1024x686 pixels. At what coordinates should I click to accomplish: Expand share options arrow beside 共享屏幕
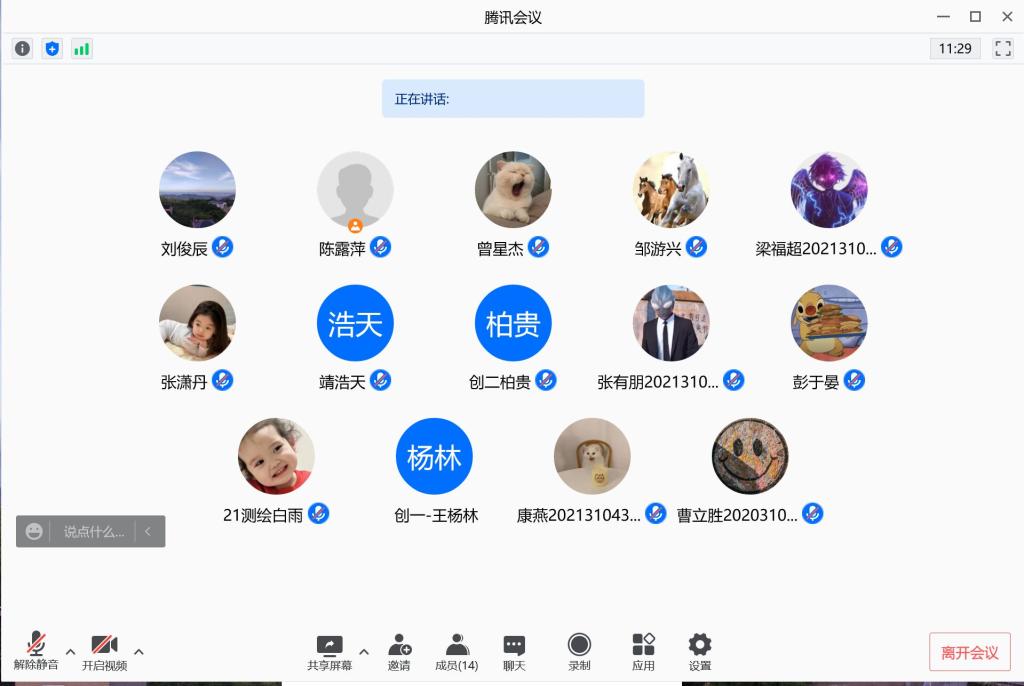[x=364, y=651]
